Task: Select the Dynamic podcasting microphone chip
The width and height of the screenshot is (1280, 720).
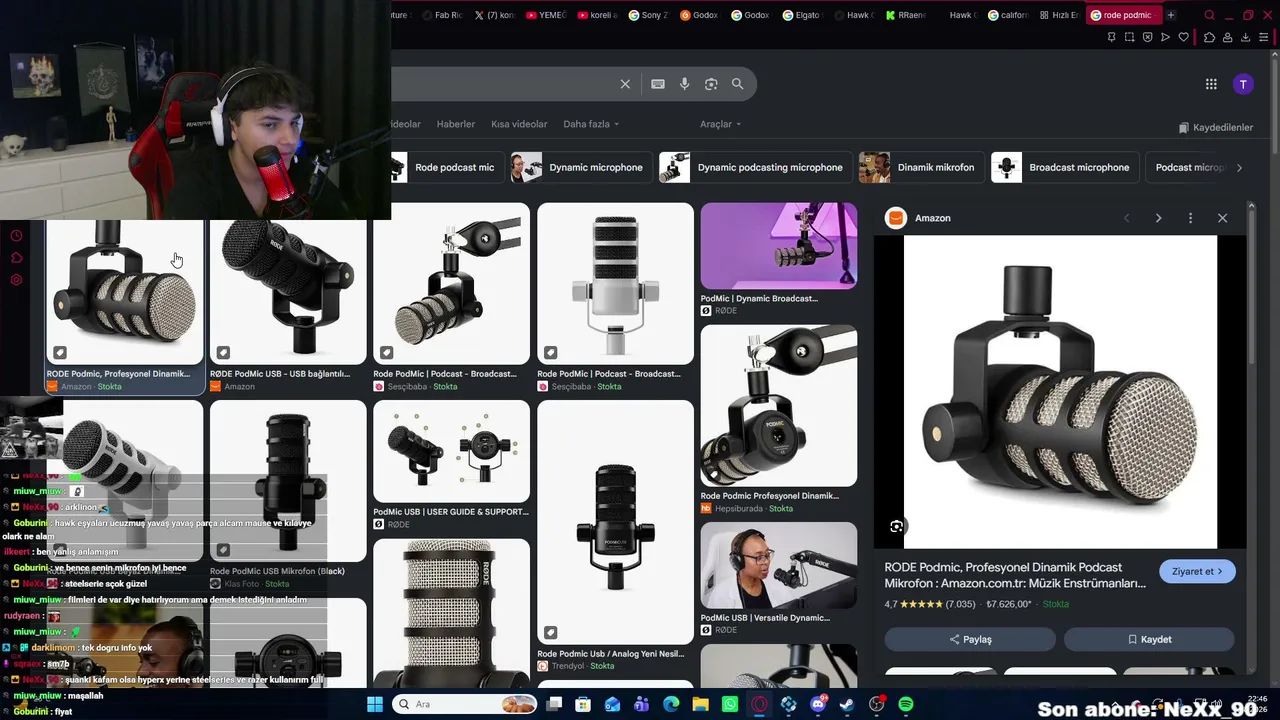Action: (x=756, y=167)
